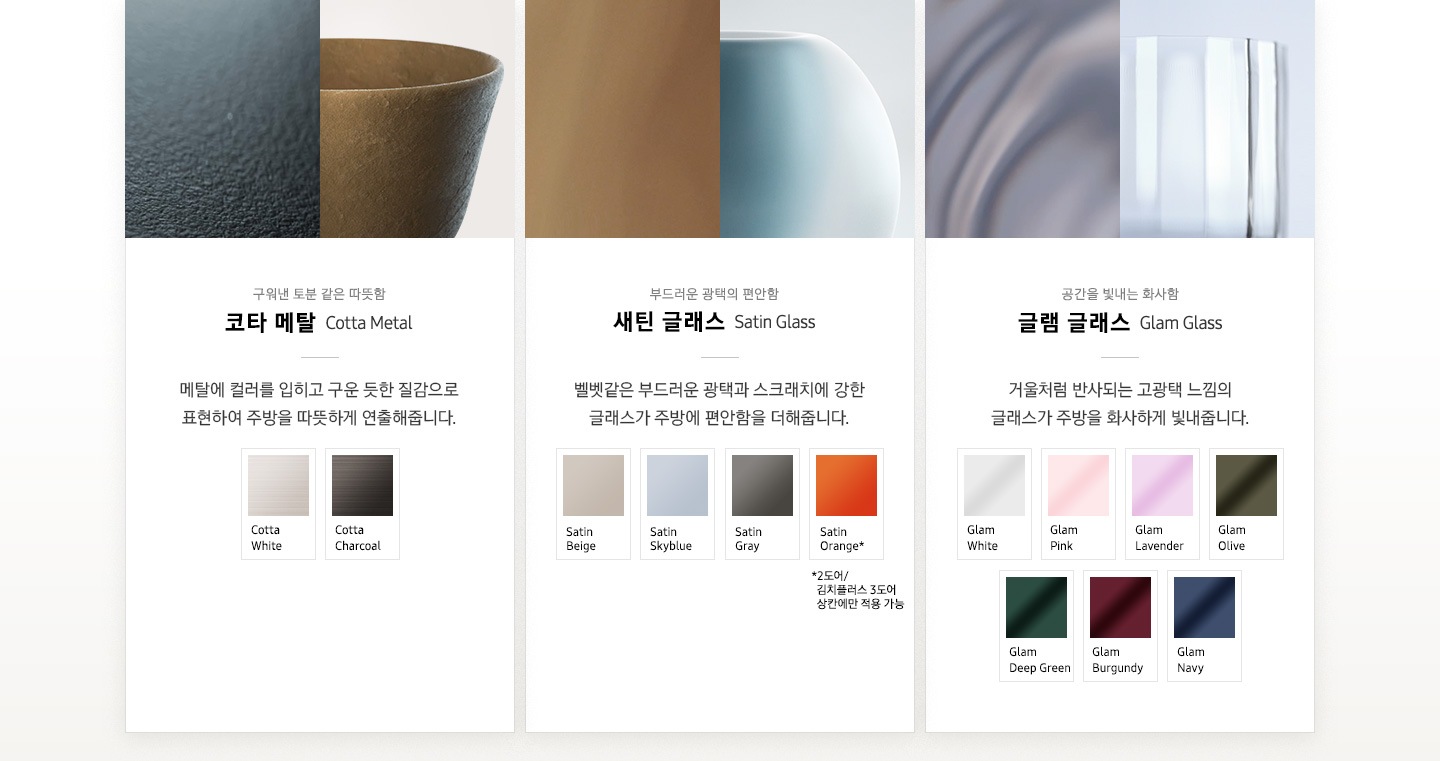Choose the Glam Lavender swatch
This screenshot has width=1440, height=761.
click(x=1162, y=504)
